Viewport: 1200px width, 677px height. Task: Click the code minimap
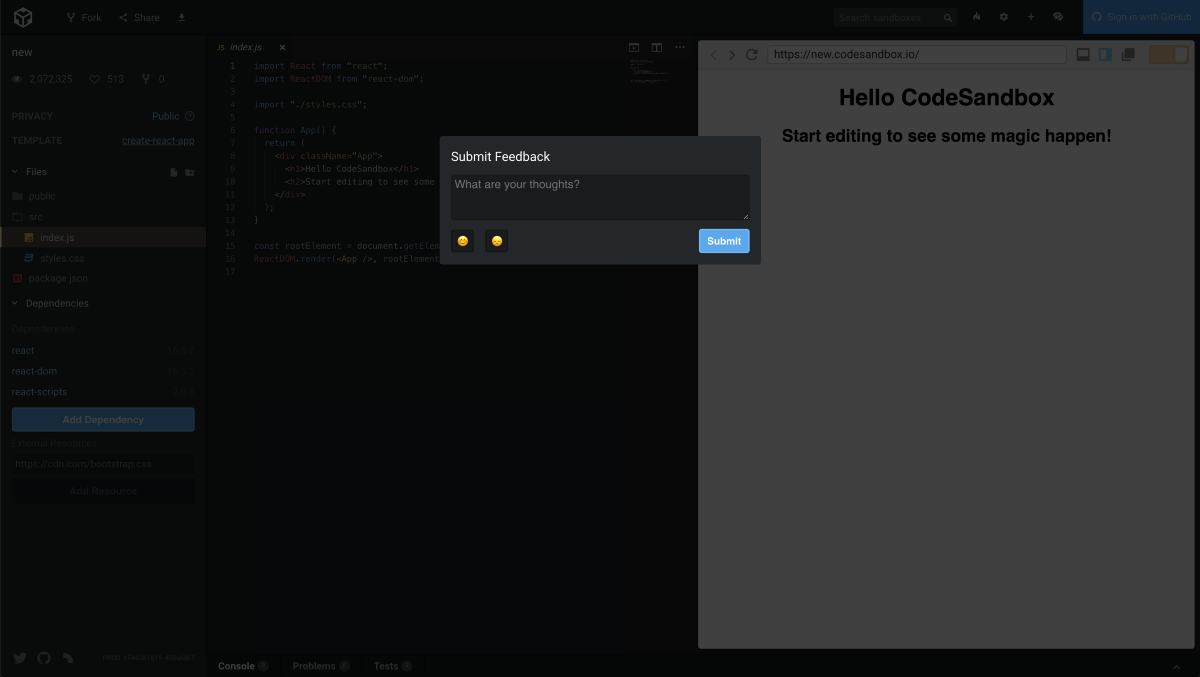pyautogui.click(x=650, y=71)
